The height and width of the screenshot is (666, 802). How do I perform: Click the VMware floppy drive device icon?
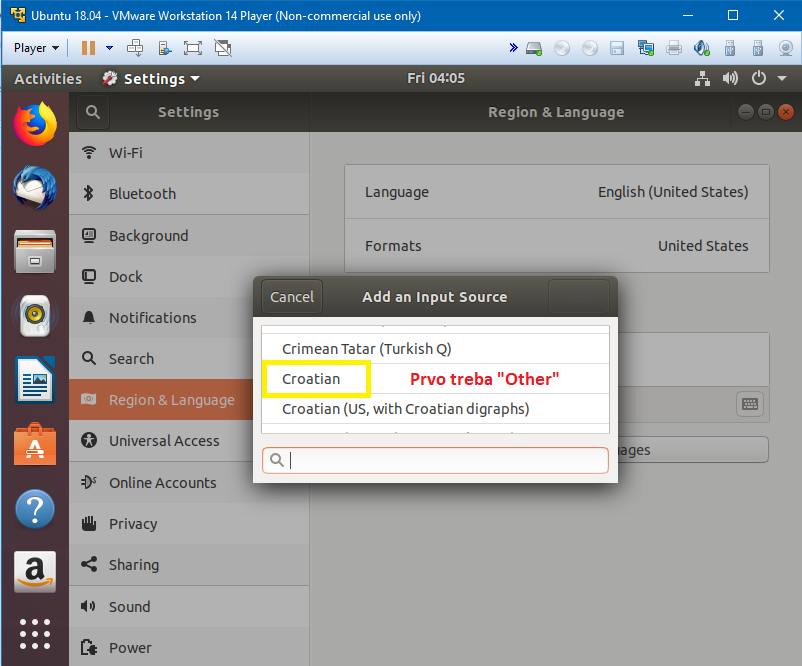coord(617,49)
